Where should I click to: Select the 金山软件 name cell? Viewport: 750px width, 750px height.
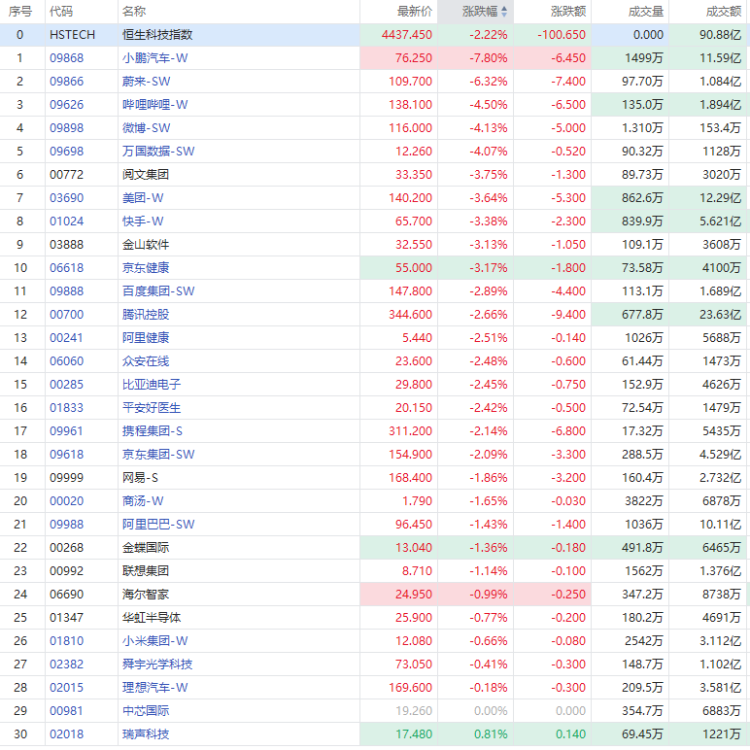tap(145, 245)
